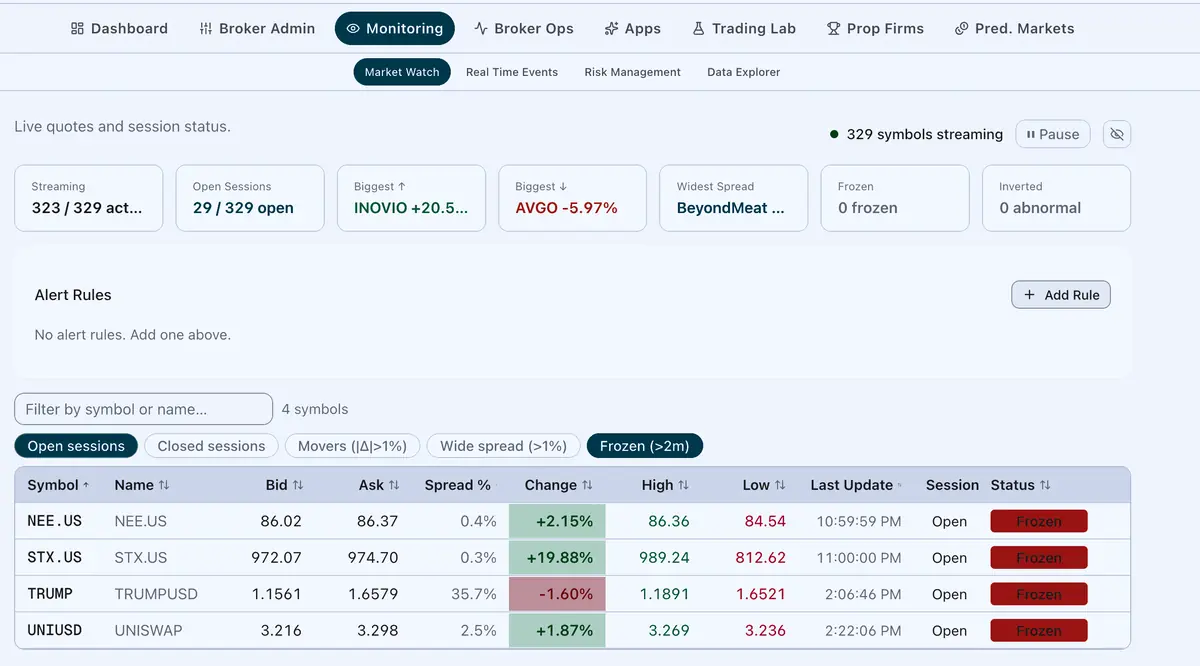Click the 329 symbols streaming indicator

pos(916,134)
